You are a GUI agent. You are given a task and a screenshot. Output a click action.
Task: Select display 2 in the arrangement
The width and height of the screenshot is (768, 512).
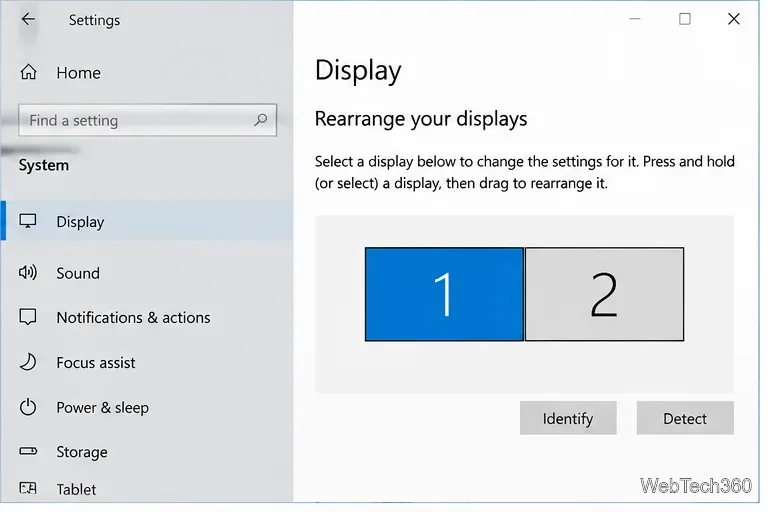point(604,294)
